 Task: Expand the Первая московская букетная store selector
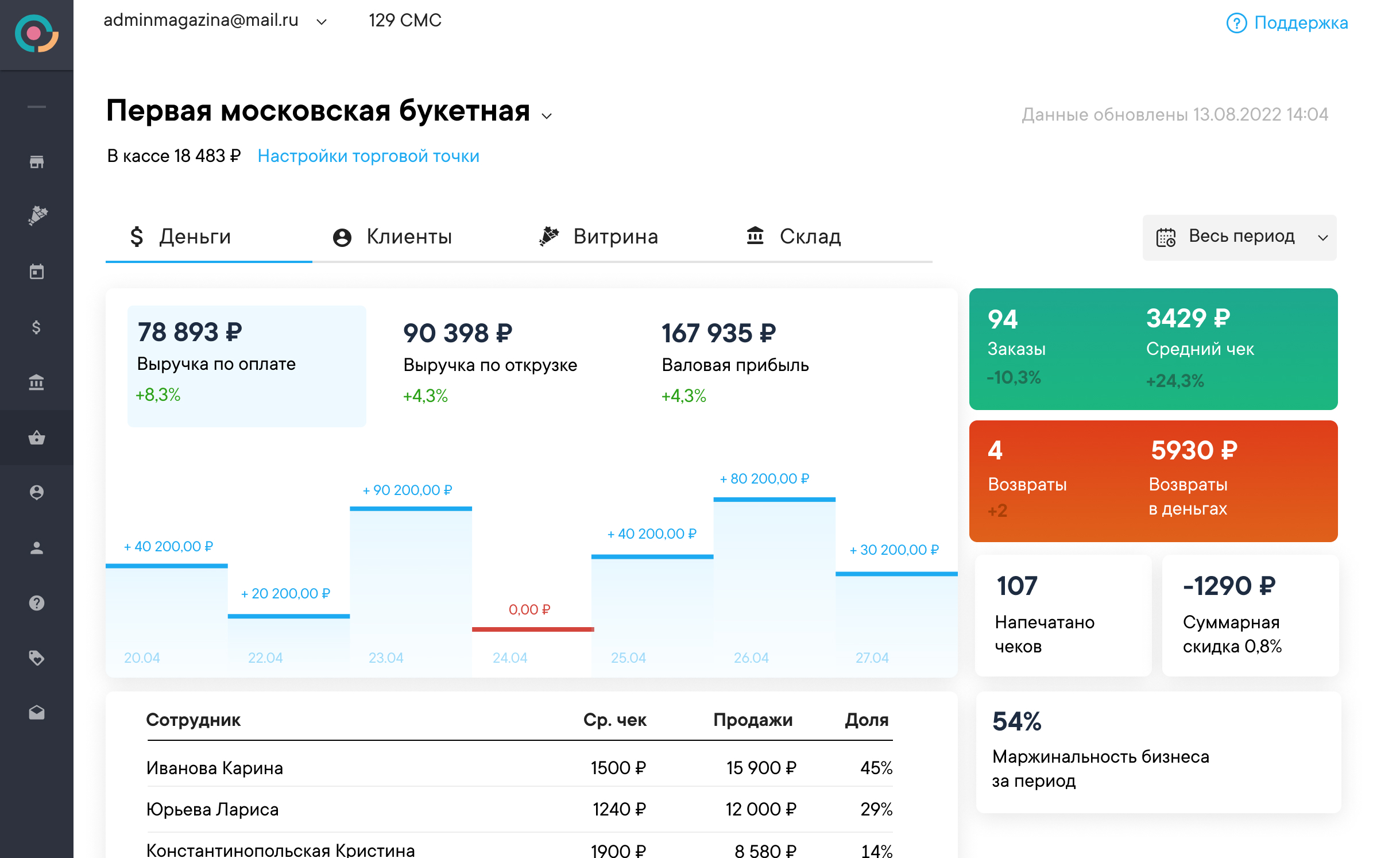pyautogui.click(x=547, y=115)
